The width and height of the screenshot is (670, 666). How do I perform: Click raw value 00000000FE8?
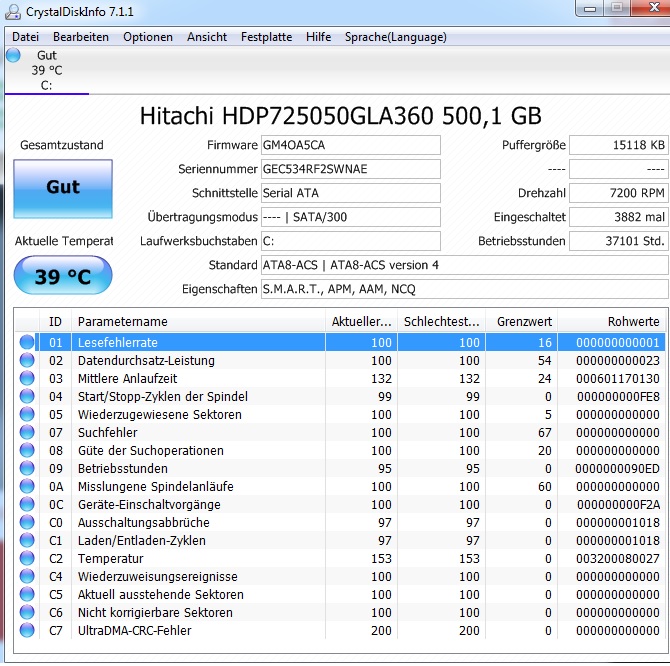[x=618, y=396]
